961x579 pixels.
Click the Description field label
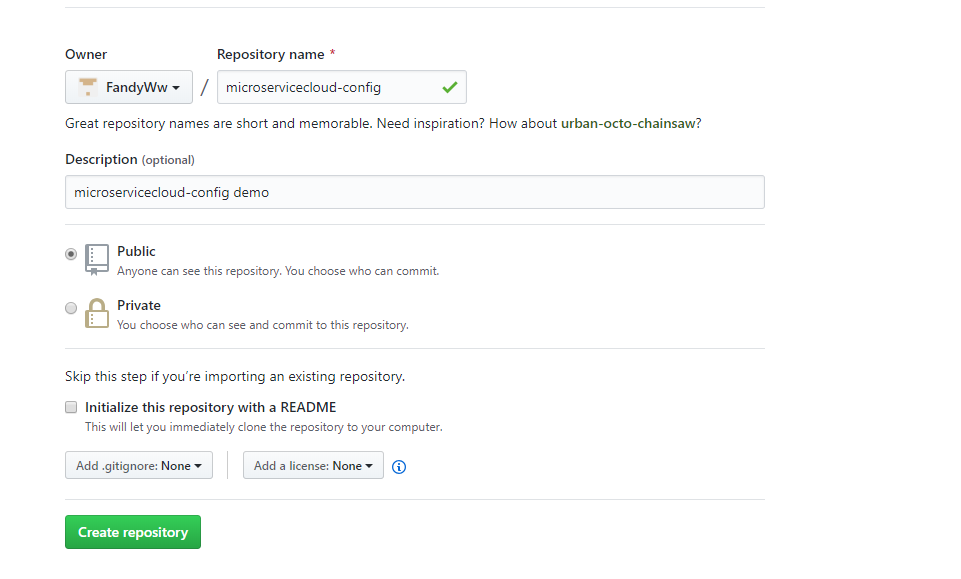[x=101, y=159]
